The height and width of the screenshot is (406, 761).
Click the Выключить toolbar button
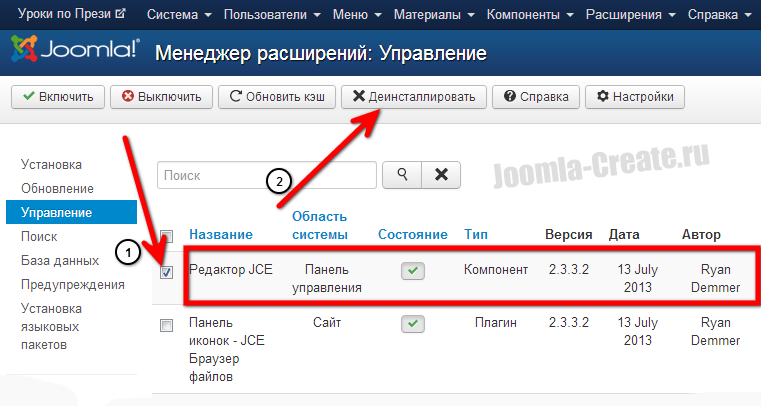pyautogui.click(x=161, y=97)
